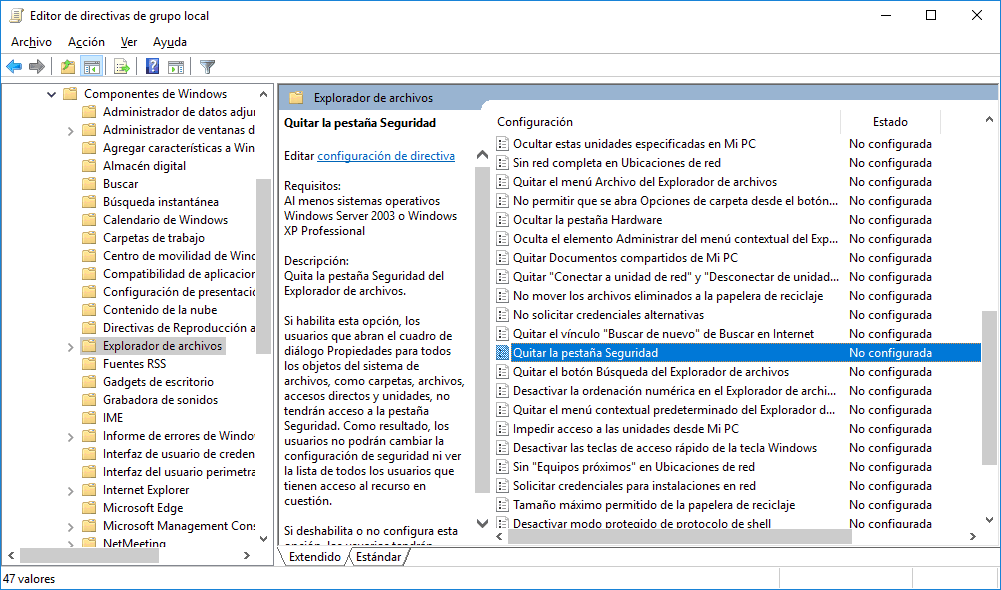This screenshot has width=1001, height=590.
Task: Open the Ayuda menu
Action: click(170, 42)
